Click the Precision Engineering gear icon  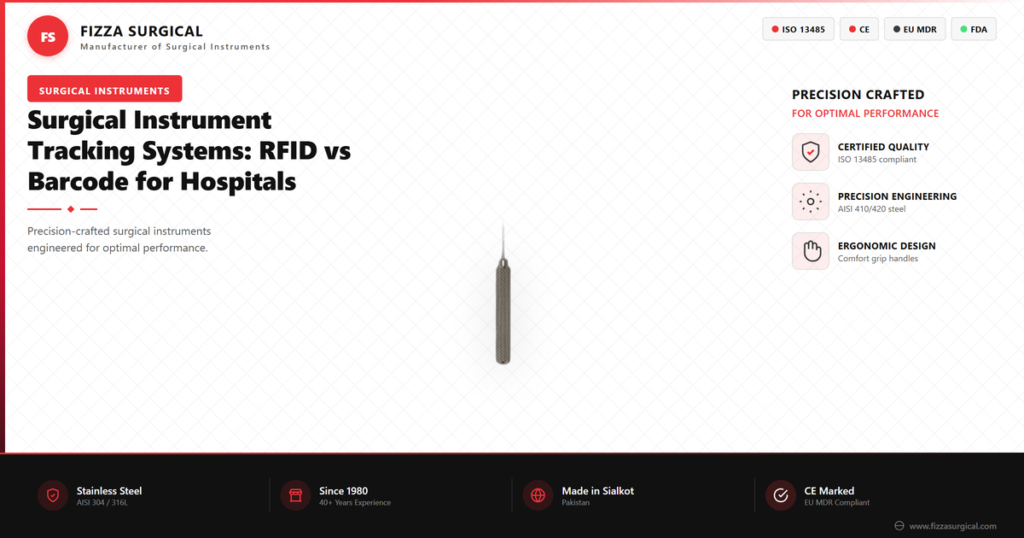pos(810,202)
